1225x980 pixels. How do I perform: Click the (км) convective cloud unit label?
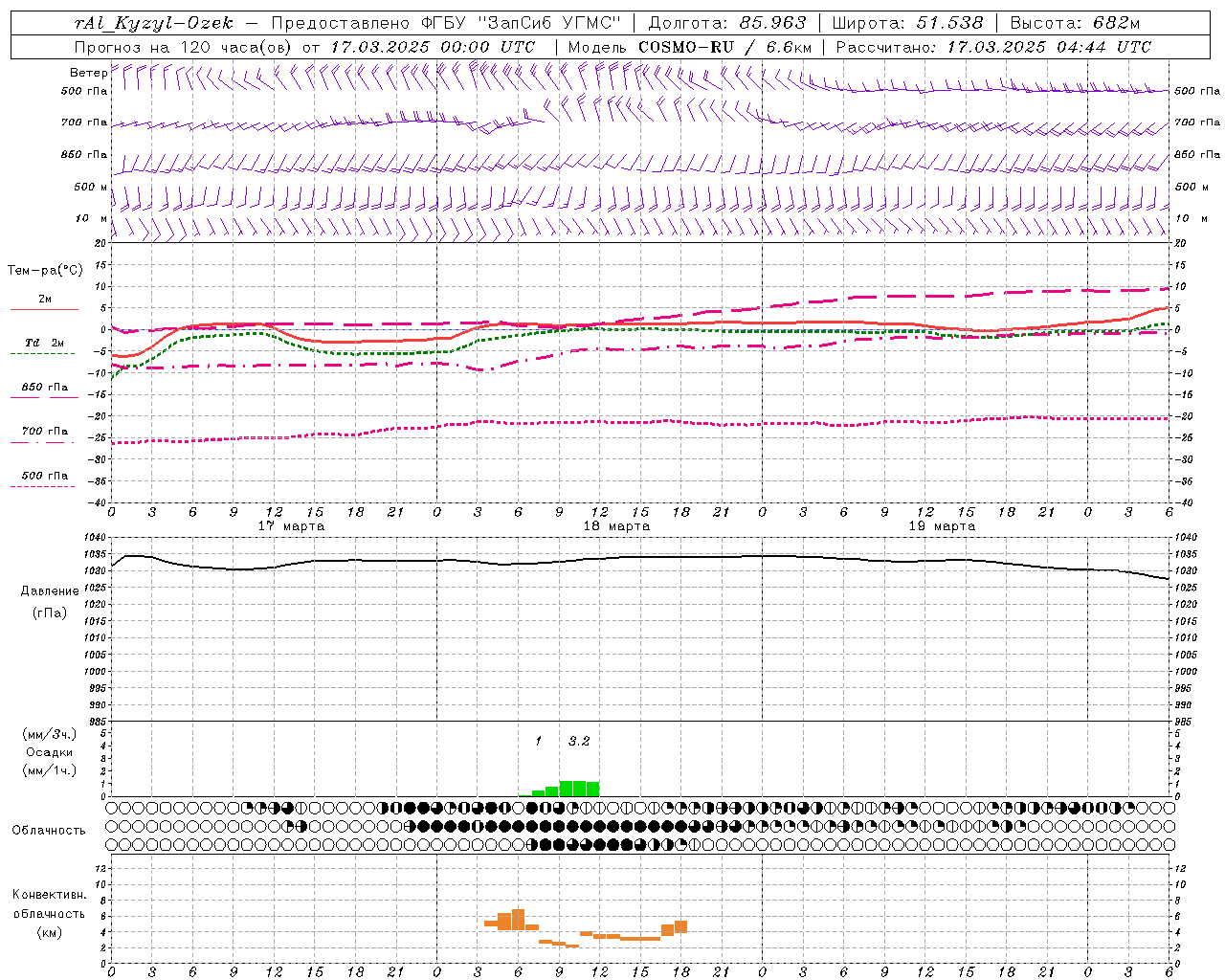click(49, 932)
